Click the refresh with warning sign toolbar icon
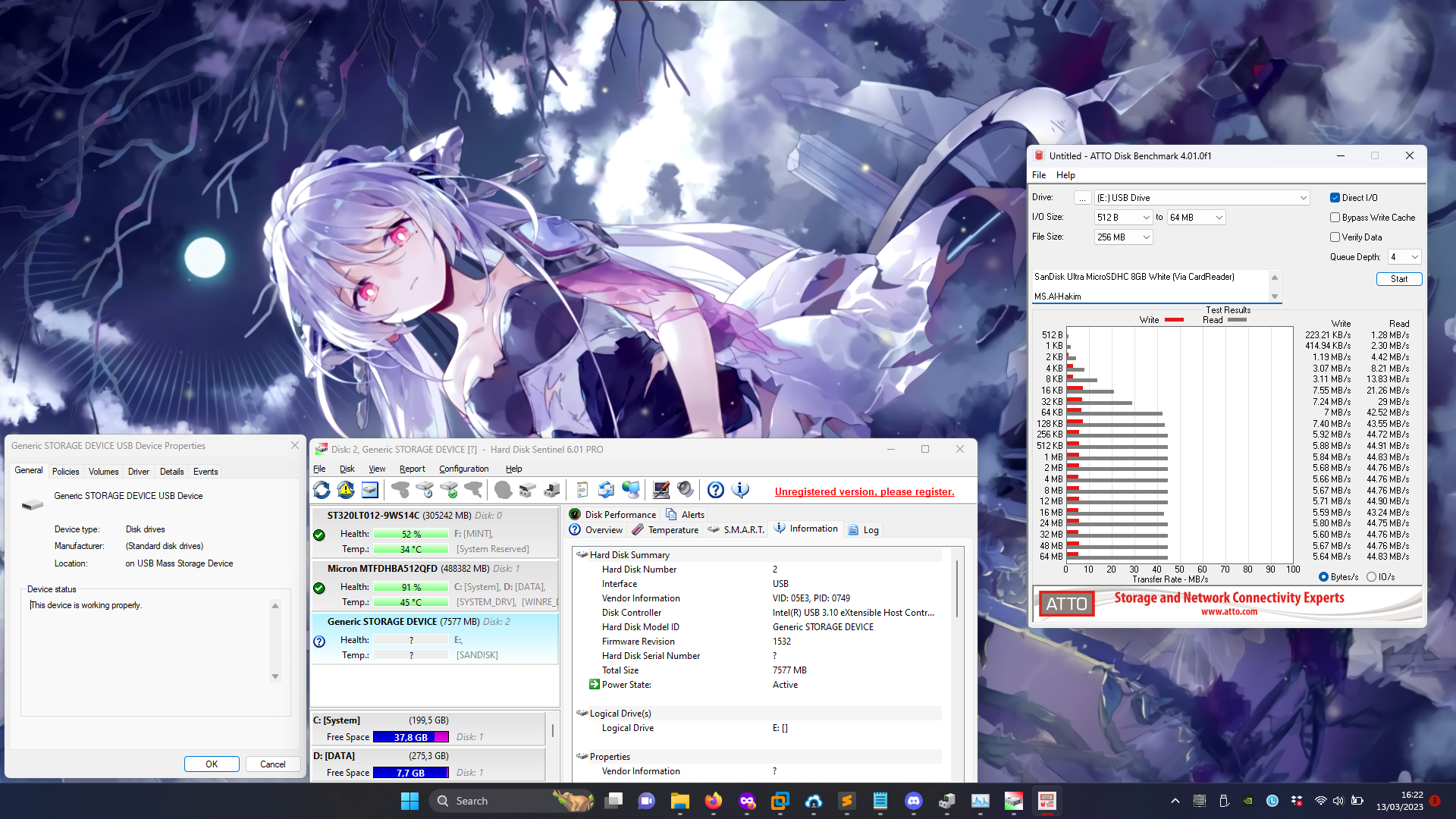The image size is (1456, 819). (346, 491)
